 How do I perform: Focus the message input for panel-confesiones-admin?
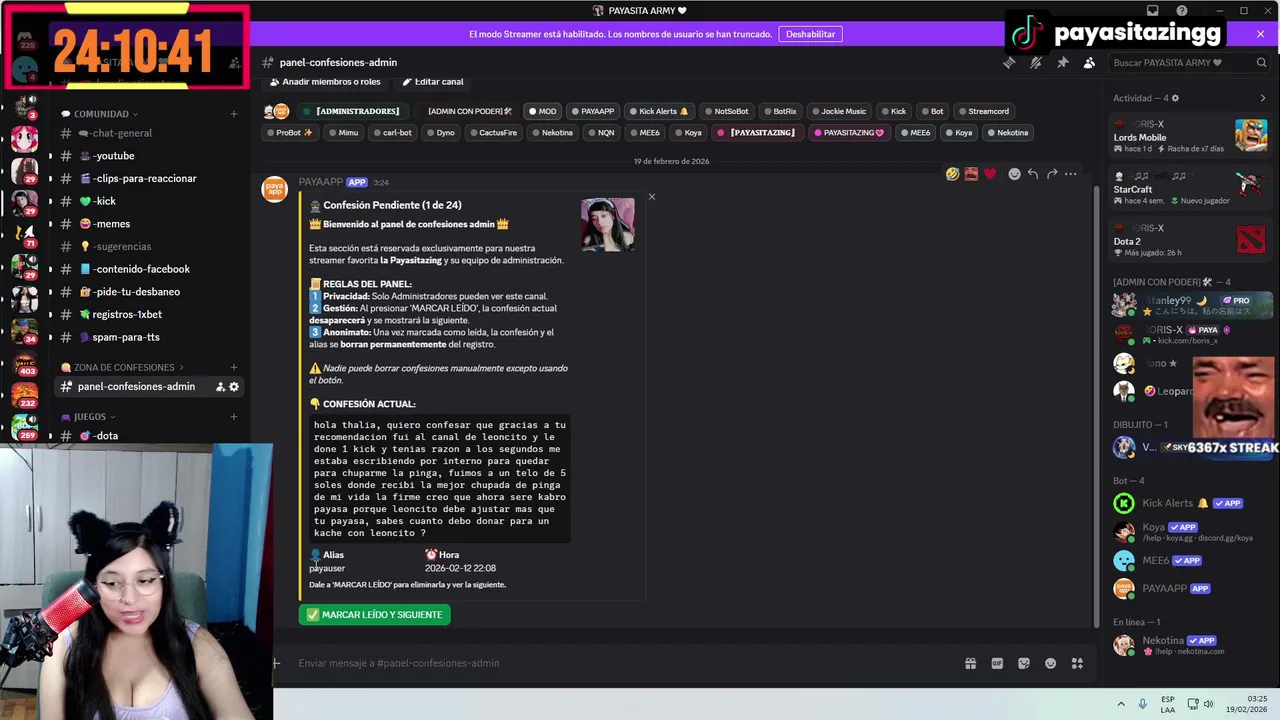point(625,663)
